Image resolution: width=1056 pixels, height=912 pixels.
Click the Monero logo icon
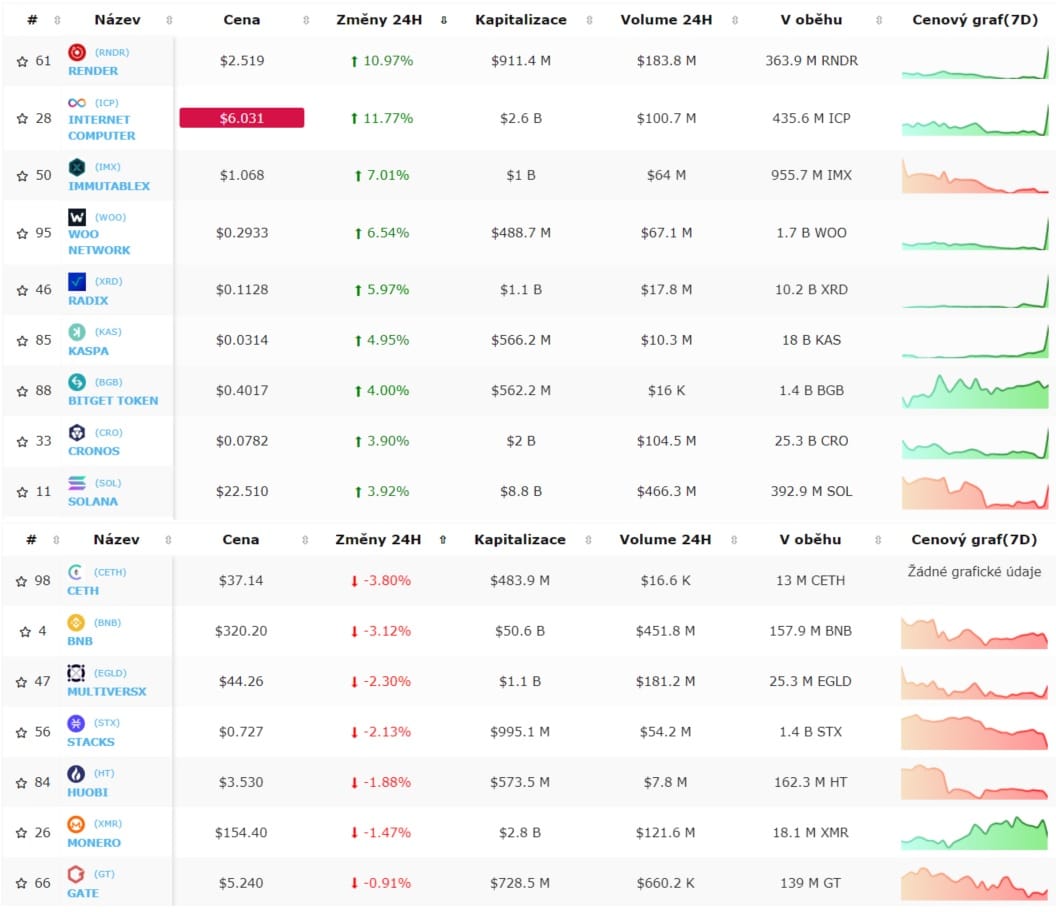[75, 824]
